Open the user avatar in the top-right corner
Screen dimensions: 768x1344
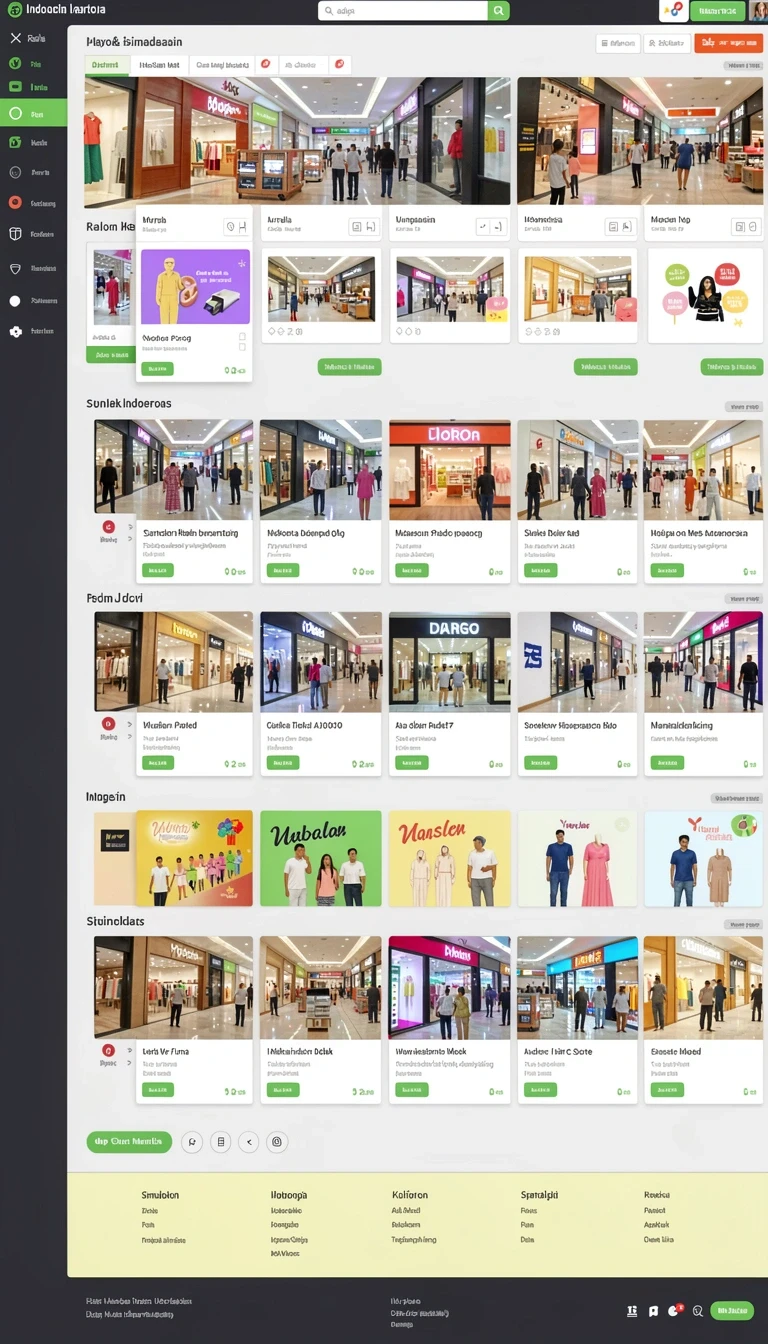[x=758, y=10]
